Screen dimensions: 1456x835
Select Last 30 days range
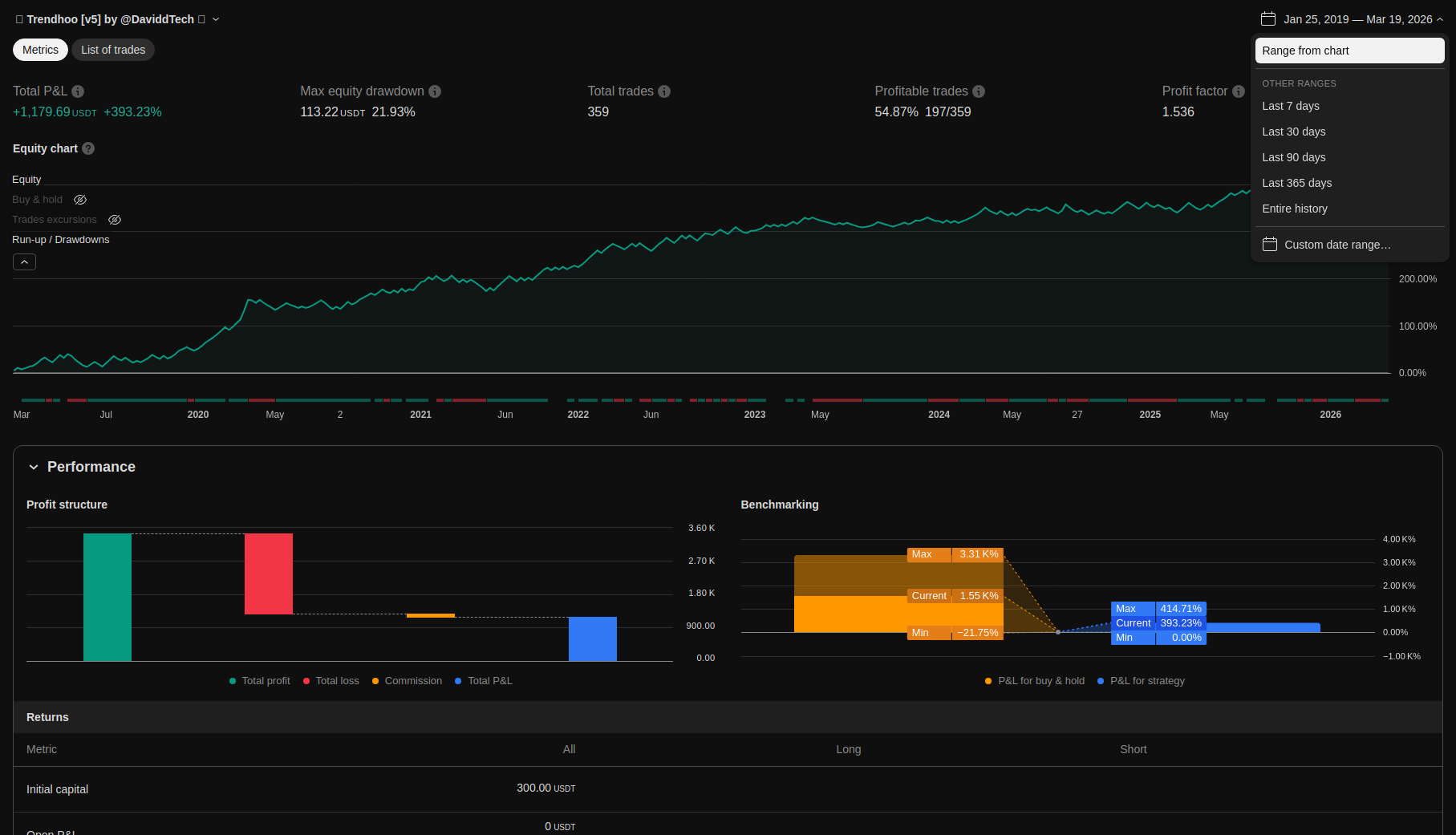[1293, 132]
